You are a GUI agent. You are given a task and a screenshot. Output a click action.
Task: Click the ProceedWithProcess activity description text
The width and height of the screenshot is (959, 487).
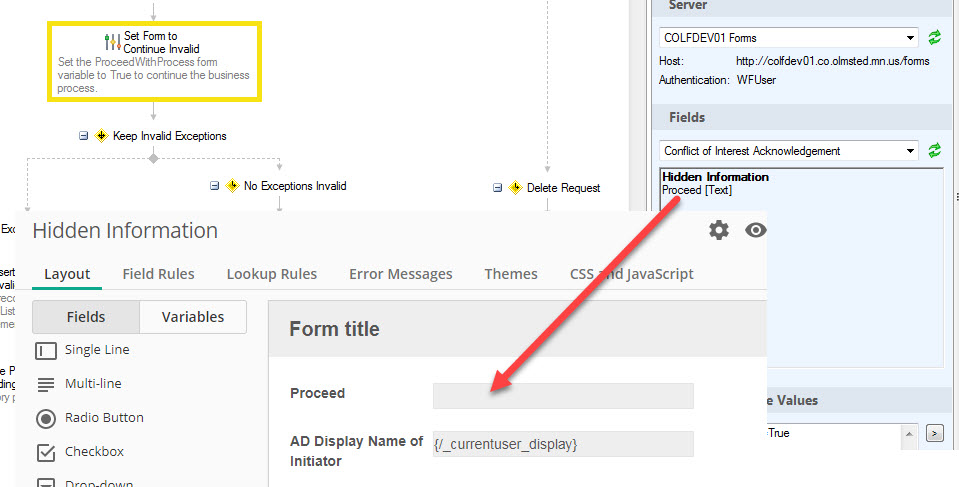click(x=154, y=75)
